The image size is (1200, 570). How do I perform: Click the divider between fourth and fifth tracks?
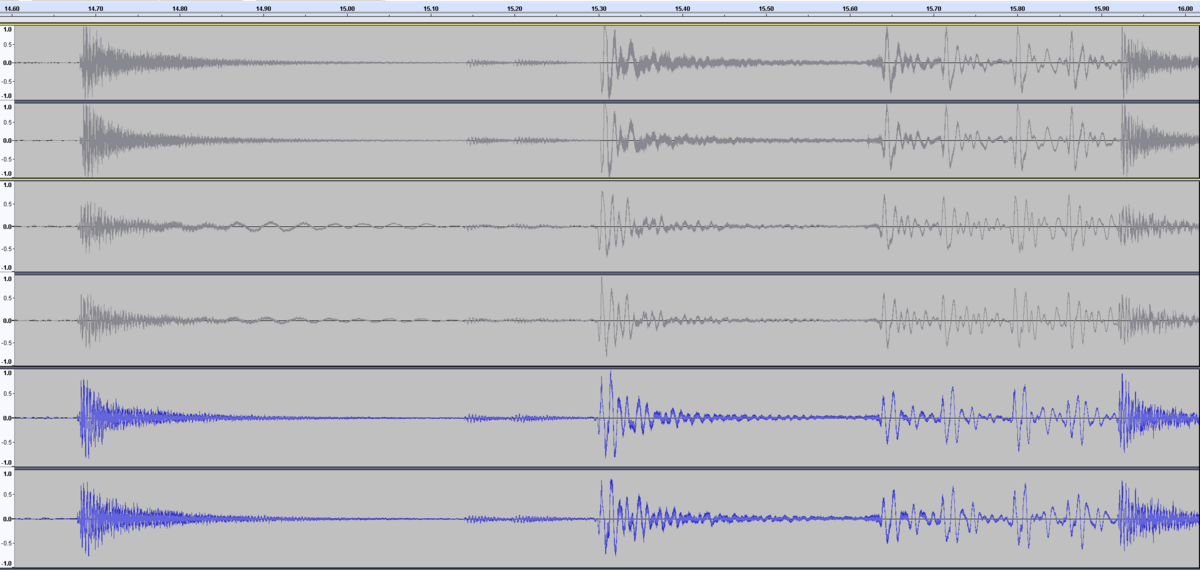(600, 367)
